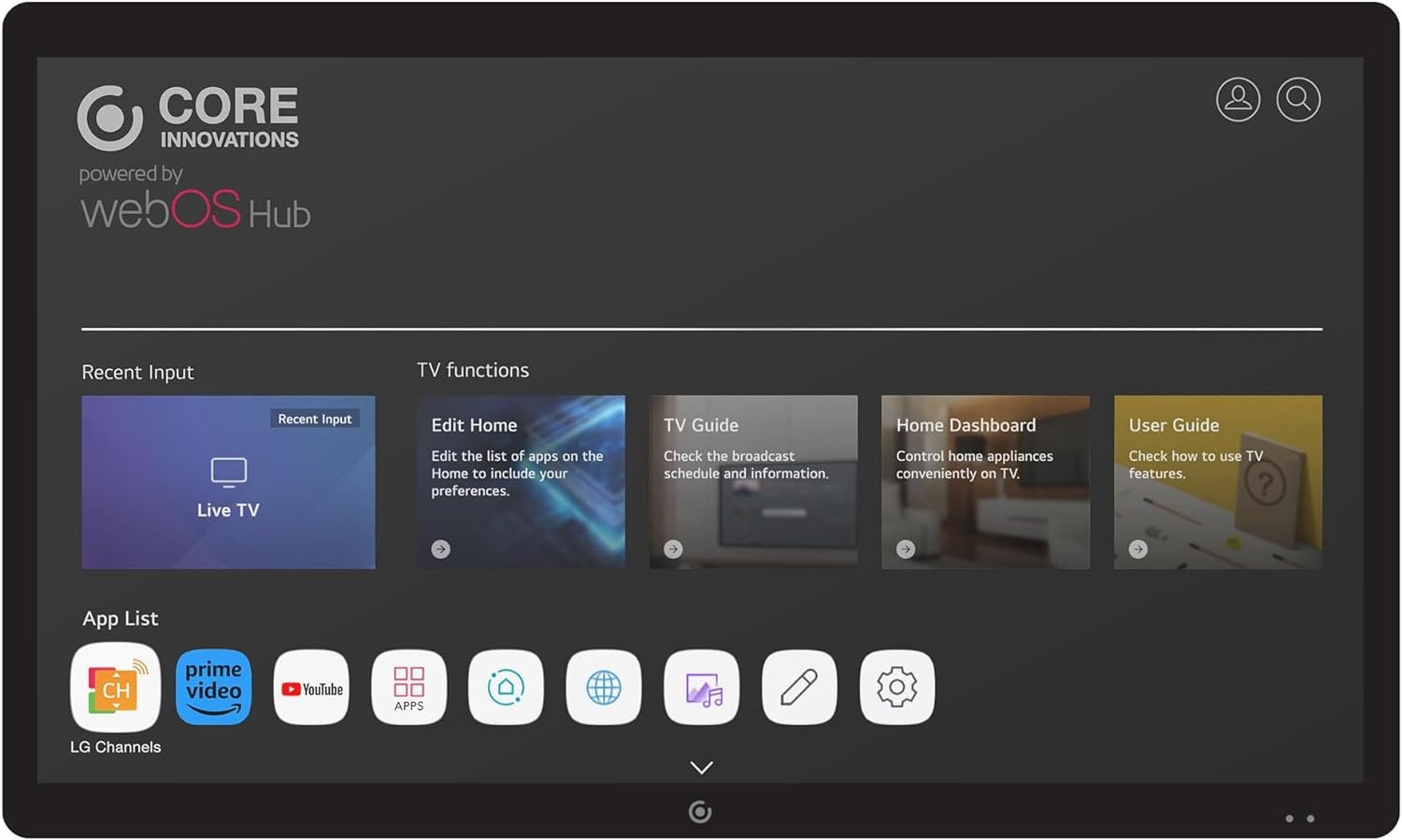The image size is (1402, 840).
Task: Launch the Prime Video app
Action: point(213,688)
